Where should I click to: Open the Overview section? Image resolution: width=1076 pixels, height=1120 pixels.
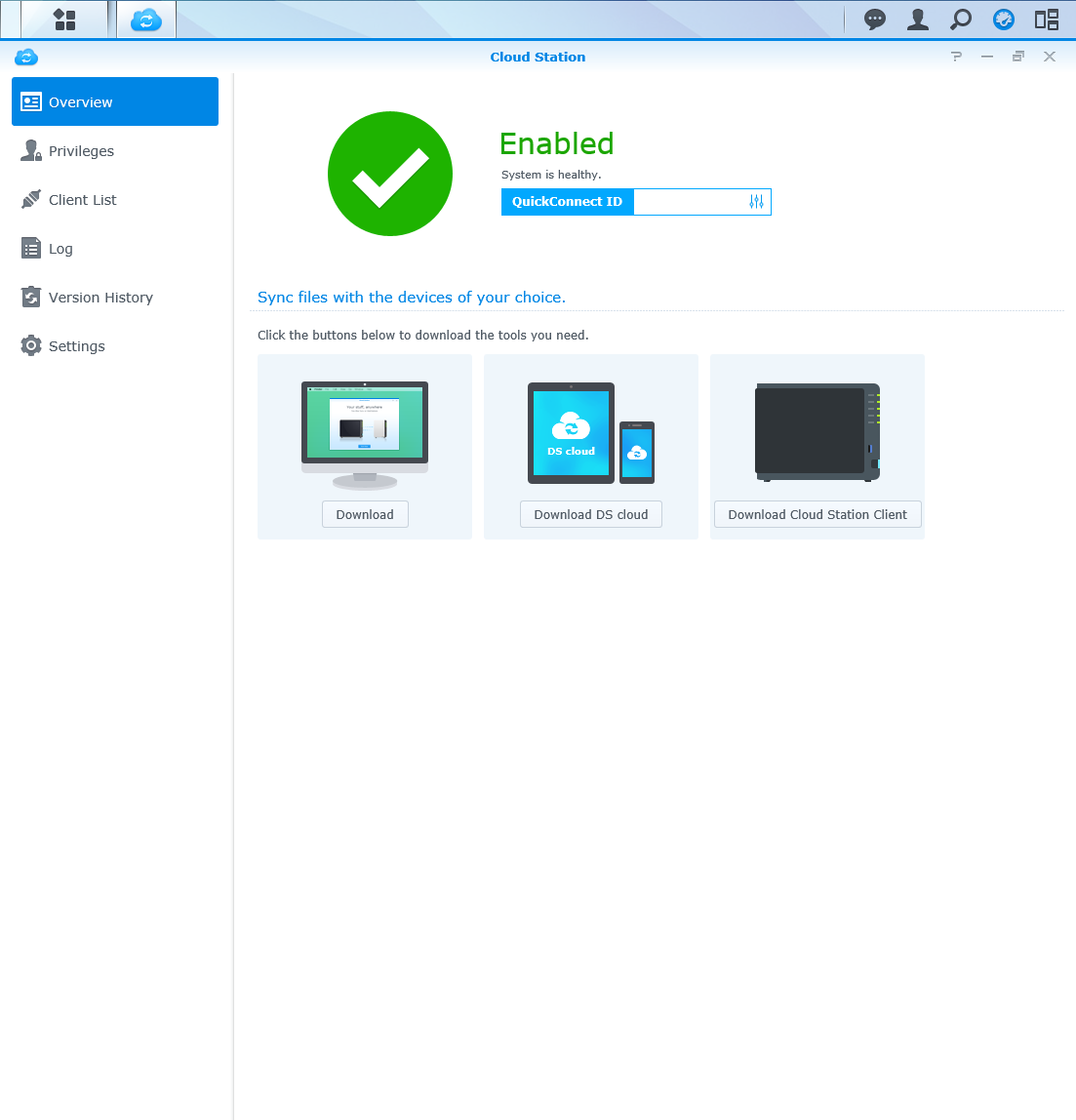click(x=115, y=101)
